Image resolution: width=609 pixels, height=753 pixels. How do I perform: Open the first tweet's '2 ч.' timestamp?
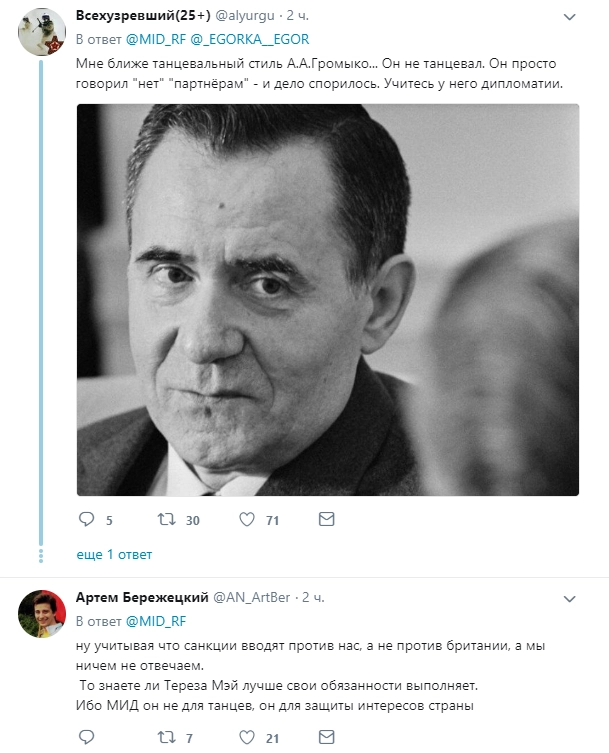click(x=296, y=16)
